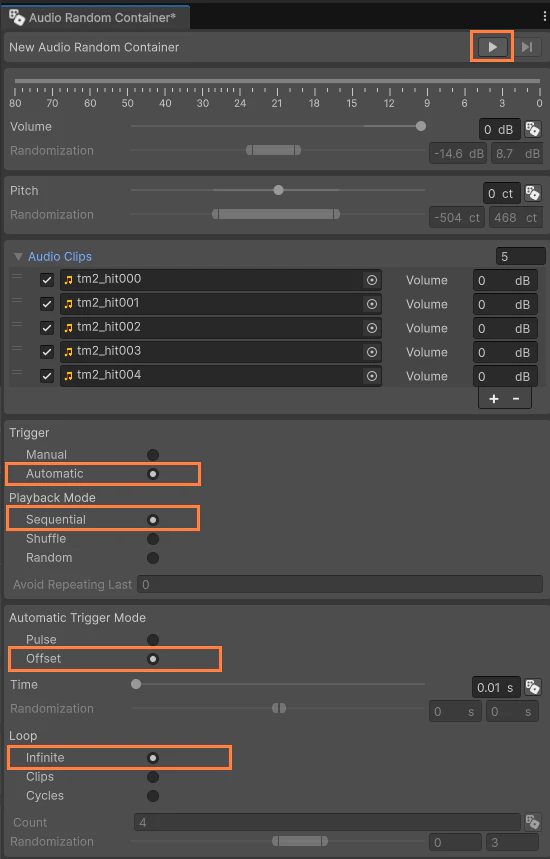Toggle Count randomization dice icon

532,822
